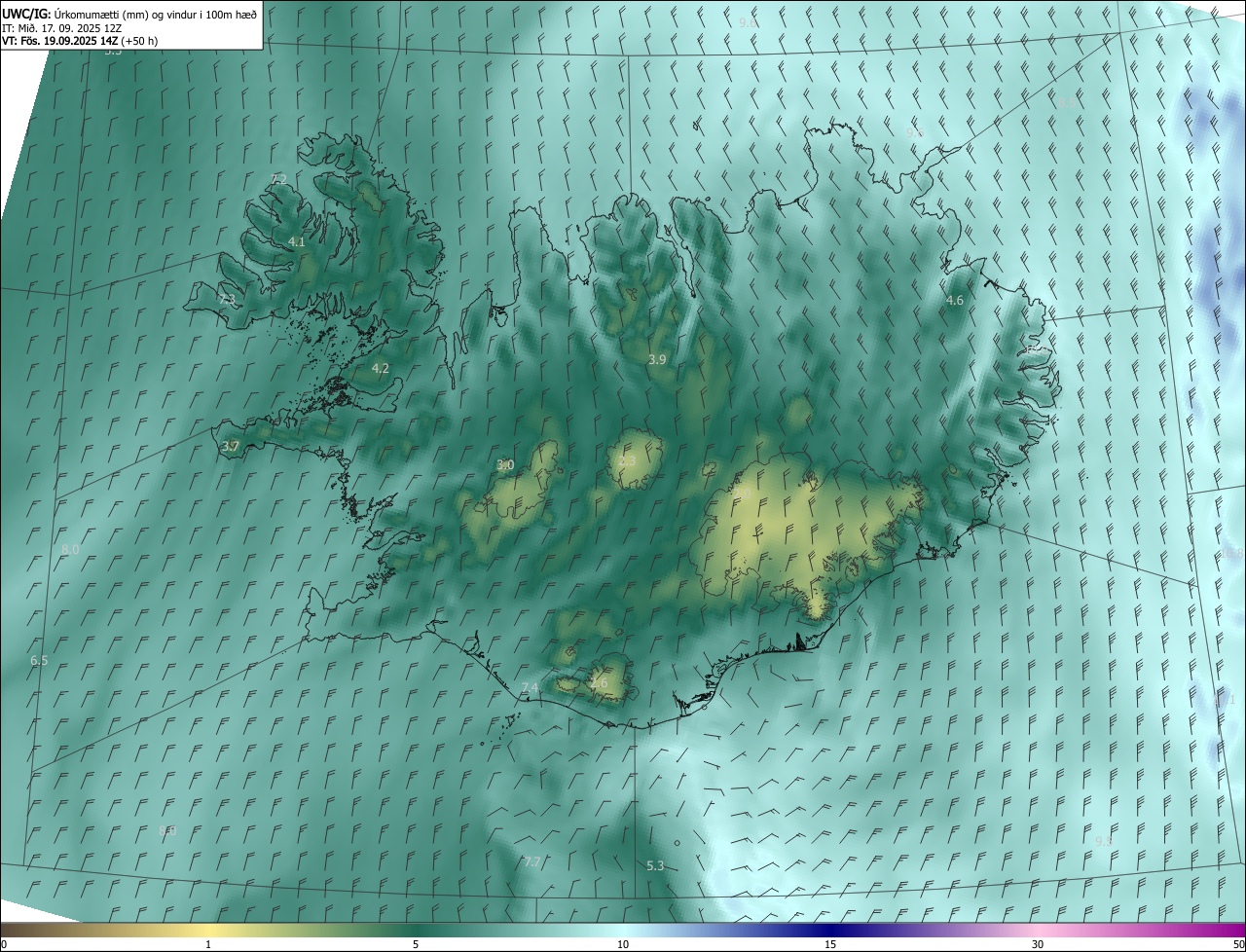The width and height of the screenshot is (1246, 952).
Task: Click the 3.9 value in north Iceland
Action: point(657,359)
